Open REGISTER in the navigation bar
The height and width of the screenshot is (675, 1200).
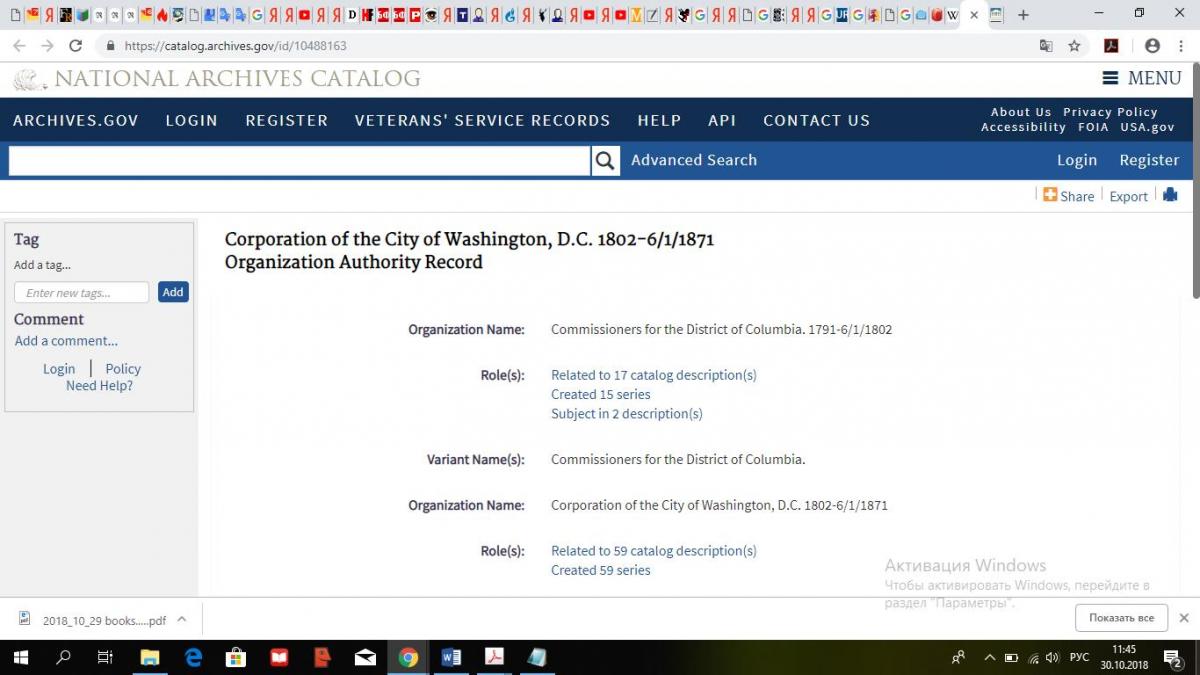287,120
